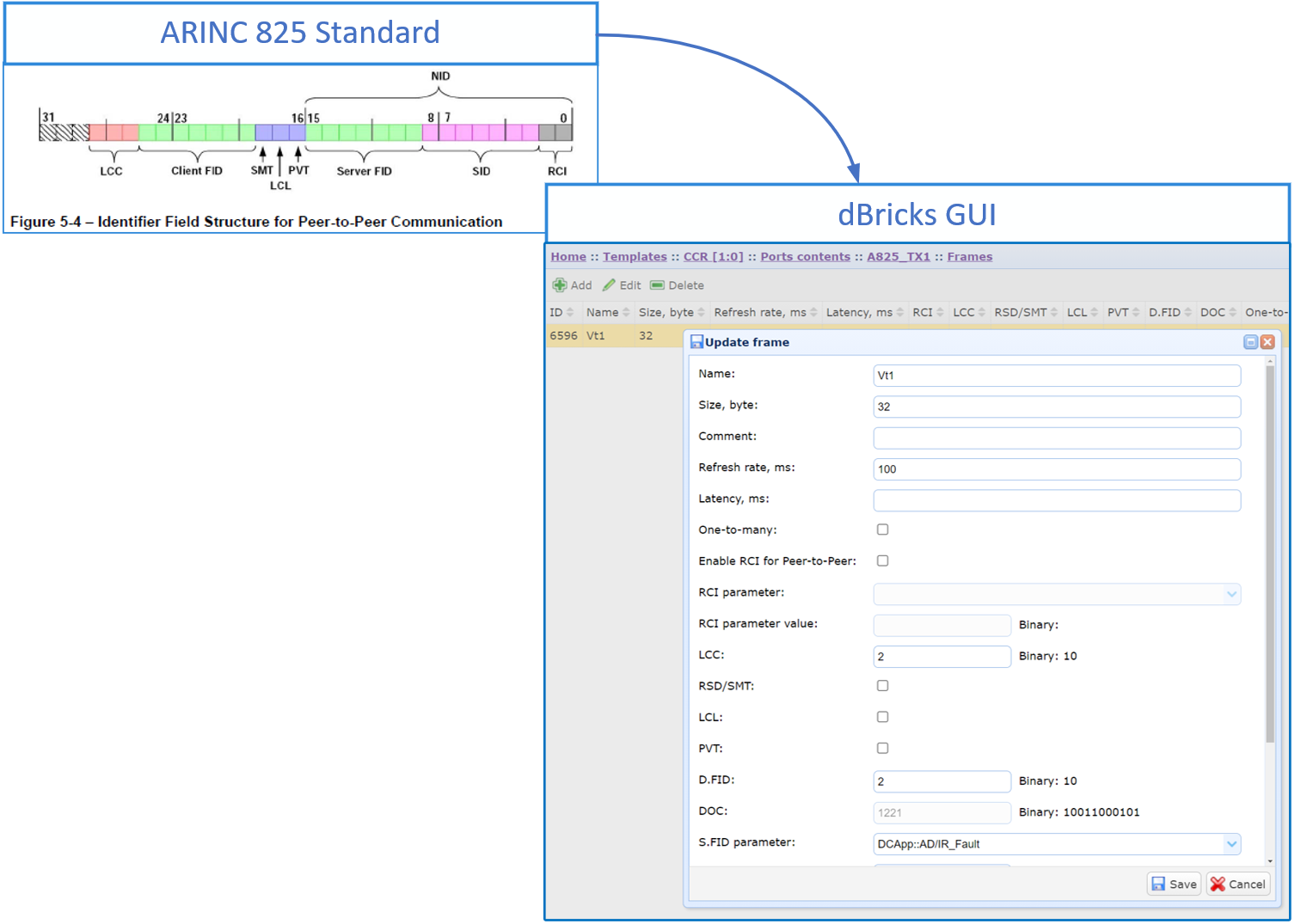Open the CCR [1:0] breadcrumb link
The height and width of the screenshot is (924, 1295).
[x=714, y=256]
